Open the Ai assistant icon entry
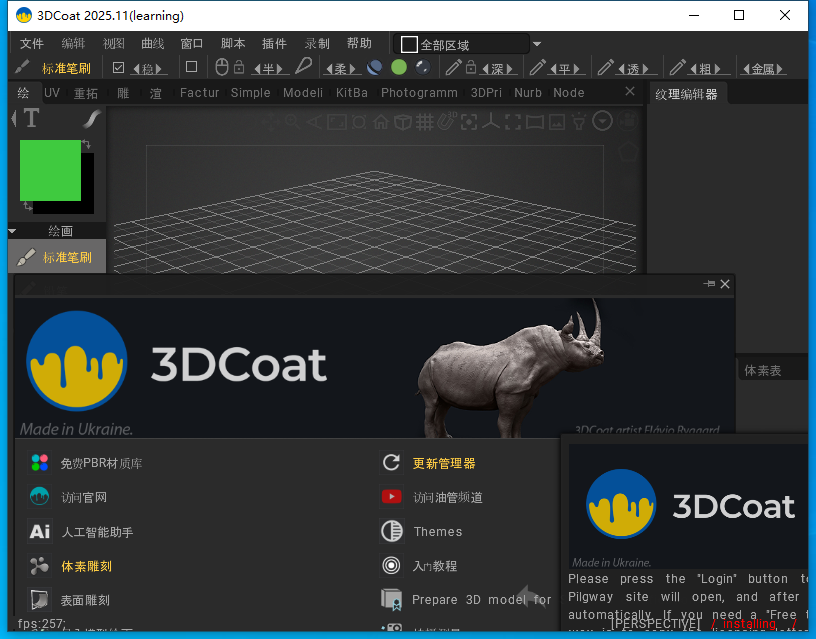Screen dimensions: 816x639 pyautogui.click(x=39, y=532)
